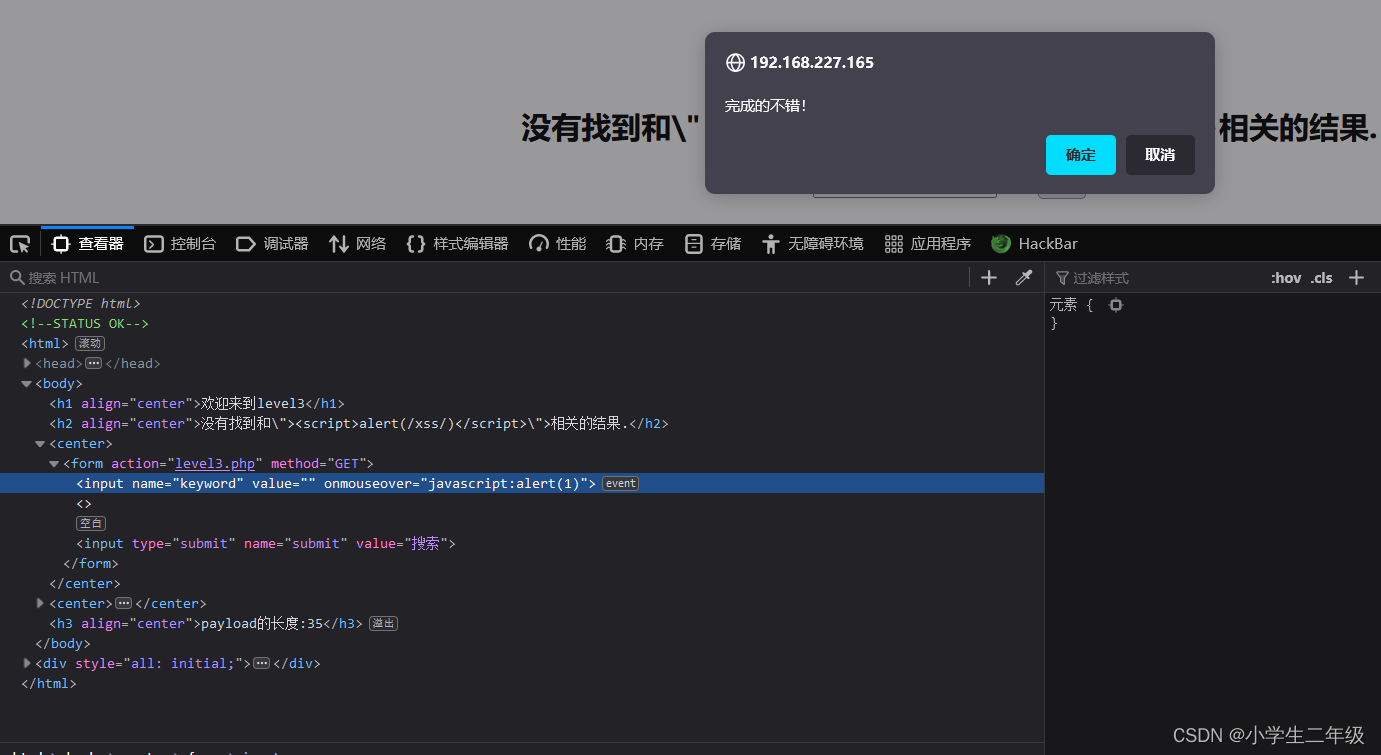The image size is (1381, 755).
Task: Select the closing /form tag line
Action: [91, 563]
